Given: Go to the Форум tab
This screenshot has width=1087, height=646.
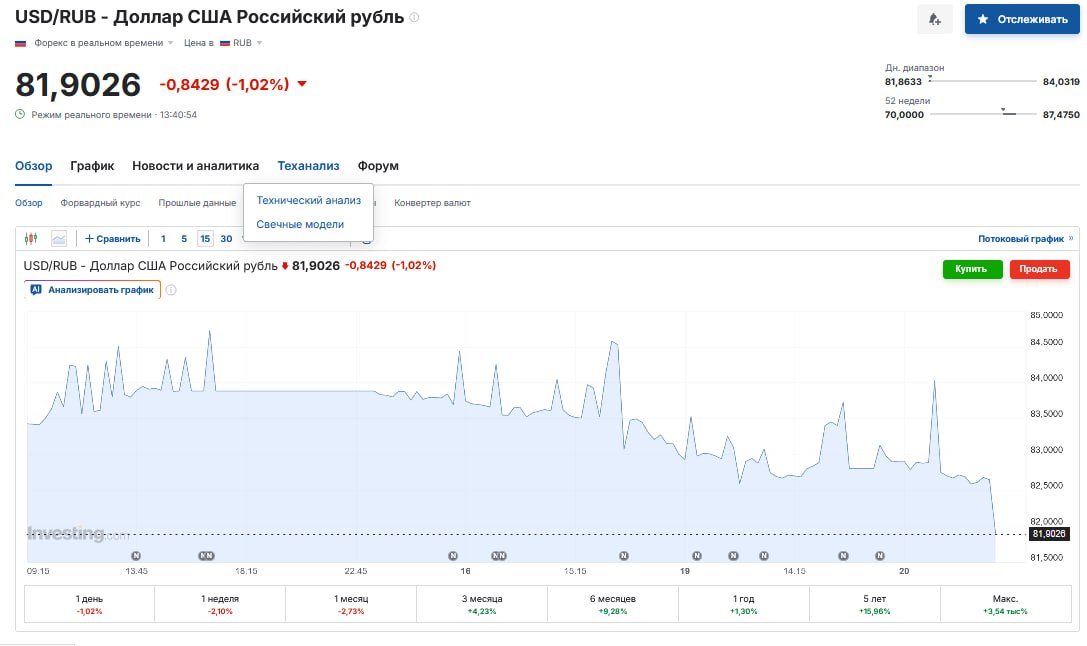Looking at the screenshot, I should point(378,166).
